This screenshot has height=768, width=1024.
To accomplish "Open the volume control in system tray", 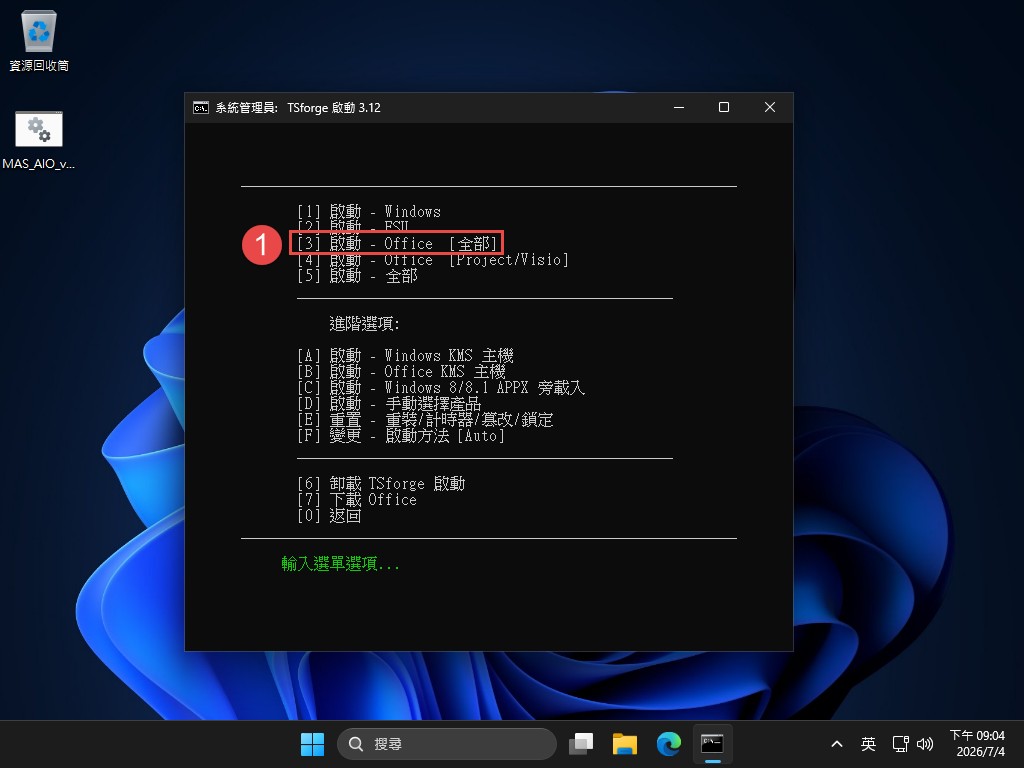I will tap(925, 744).
